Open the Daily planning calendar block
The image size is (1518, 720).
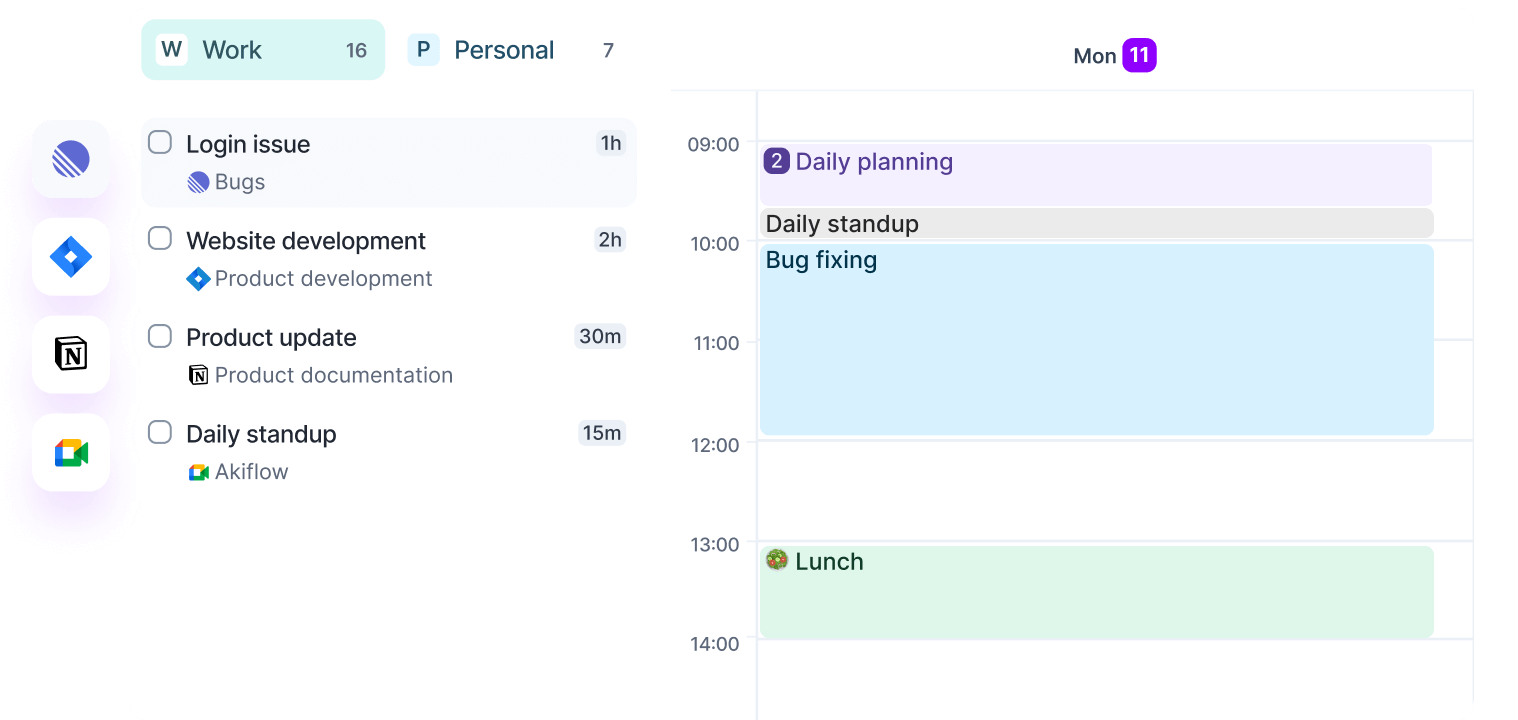(1096, 174)
